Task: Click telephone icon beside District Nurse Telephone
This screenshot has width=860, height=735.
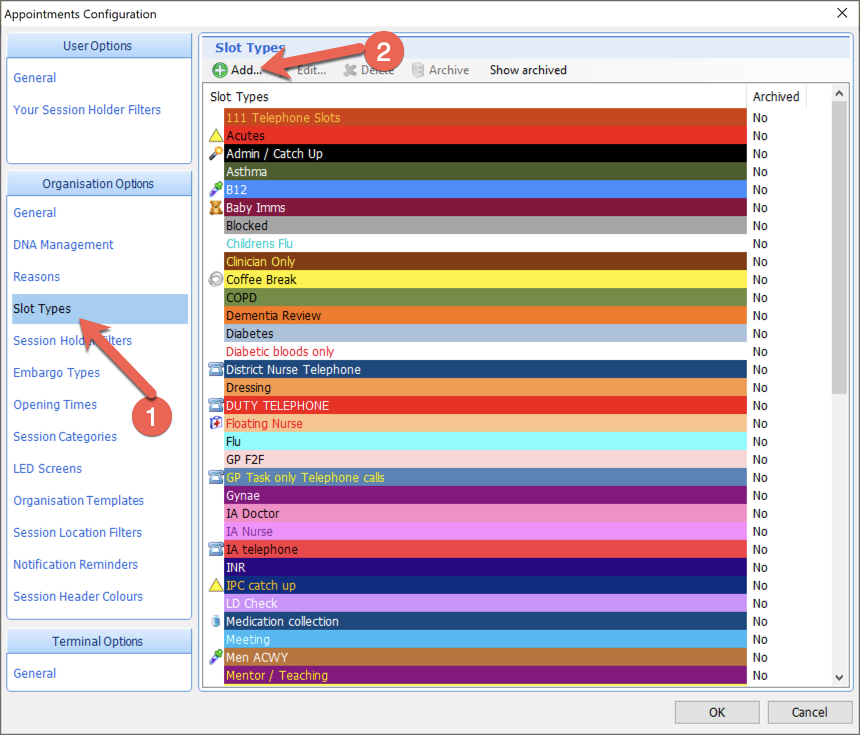Action: pyautogui.click(x=216, y=369)
